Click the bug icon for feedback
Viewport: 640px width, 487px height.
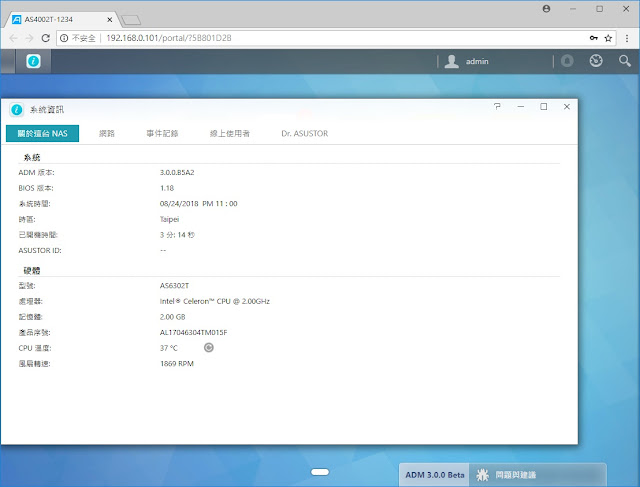coord(482,475)
